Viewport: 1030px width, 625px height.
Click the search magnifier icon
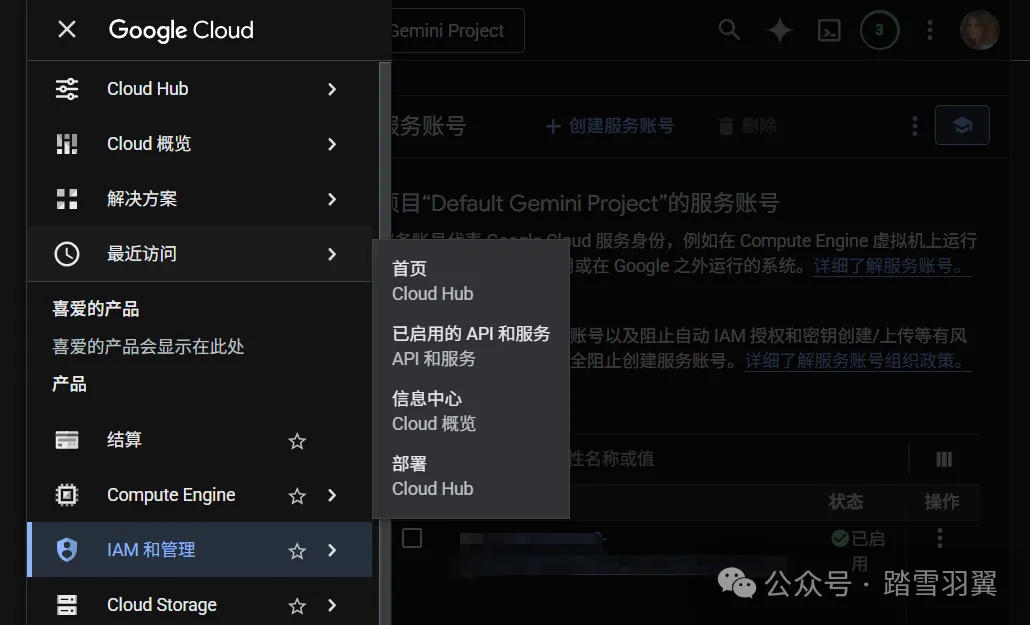pos(729,30)
